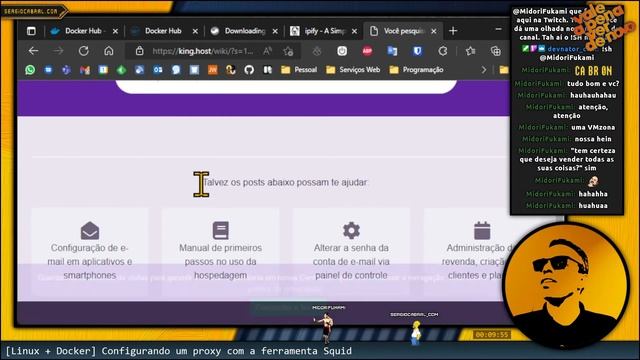Image resolution: width=640 pixels, height=360 pixels.
Task: Close the ipify tab
Action: (354, 31)
